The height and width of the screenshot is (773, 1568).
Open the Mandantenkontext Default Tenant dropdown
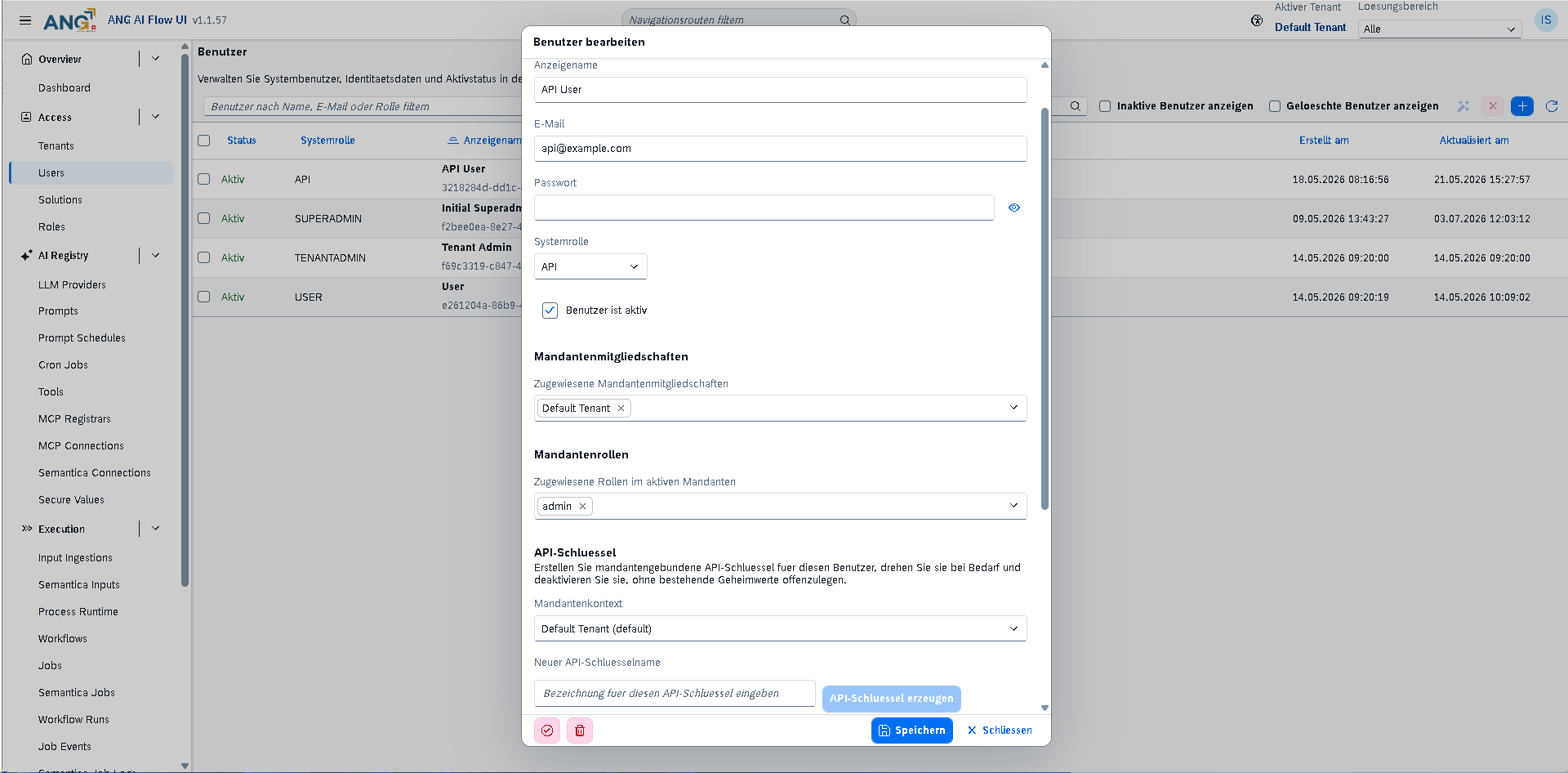[x=780, y=628]
